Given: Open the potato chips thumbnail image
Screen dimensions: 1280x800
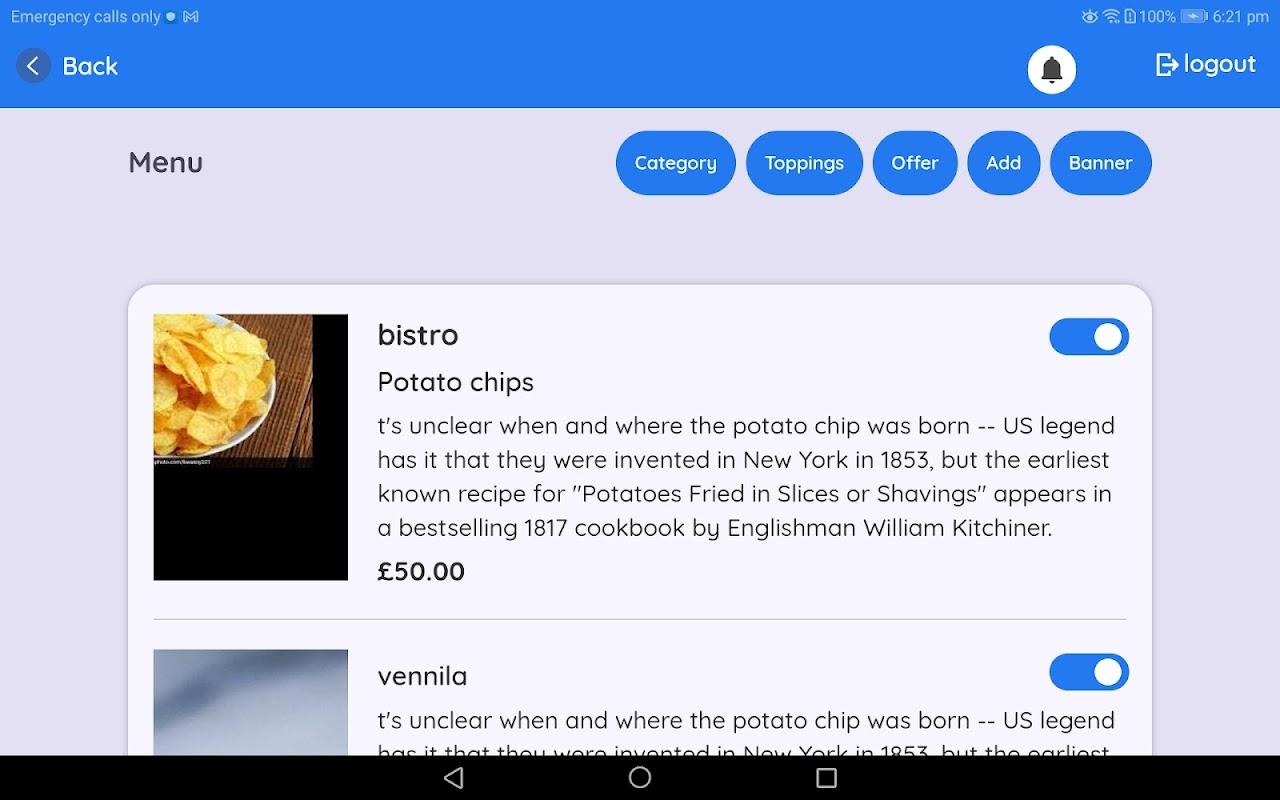Looking at the screenshot, I should (250, 446).
